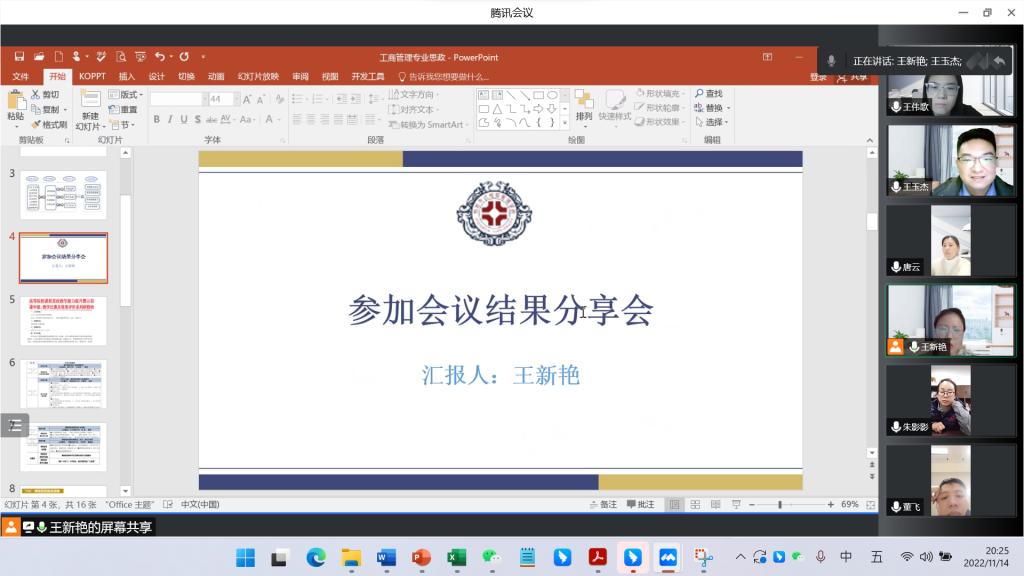This screenshot has width=1024, height=576.
Task: Open the Slide Show (幻灯片放映) tab
Action: point(258,76)
